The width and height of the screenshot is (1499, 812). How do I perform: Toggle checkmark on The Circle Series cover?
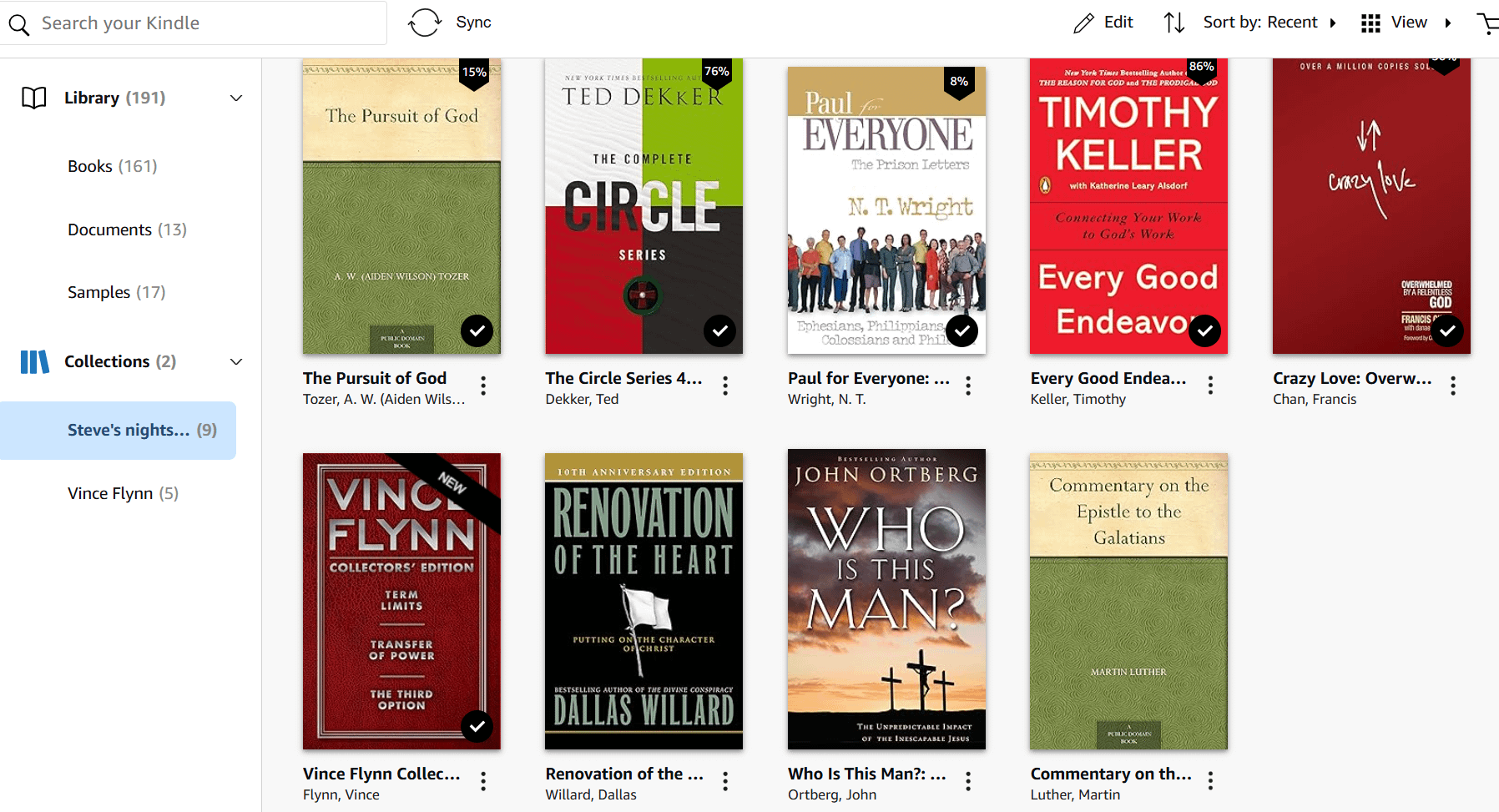[x=719, y=331]
